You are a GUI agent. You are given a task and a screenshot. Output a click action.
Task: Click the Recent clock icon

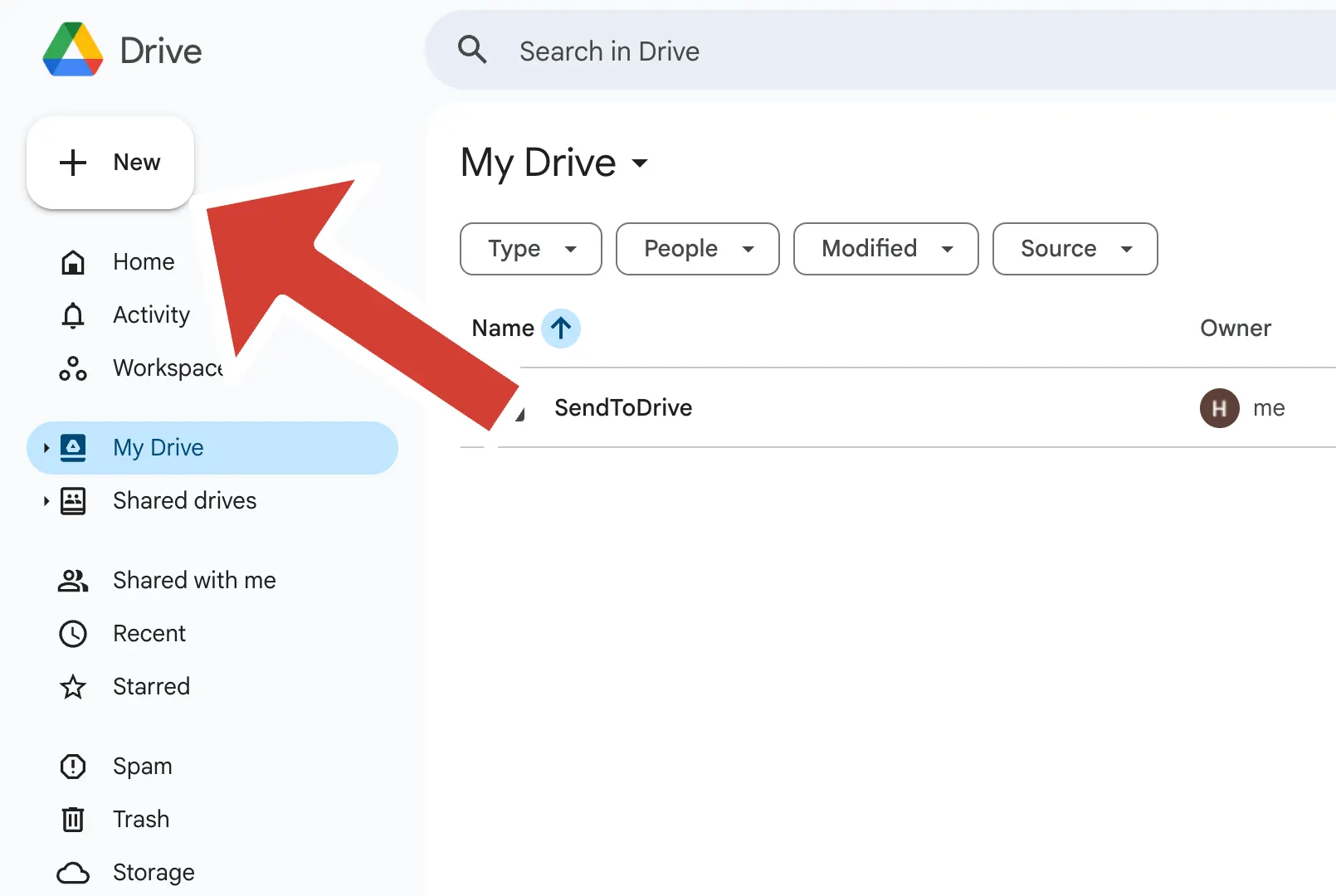coord(73,633)
